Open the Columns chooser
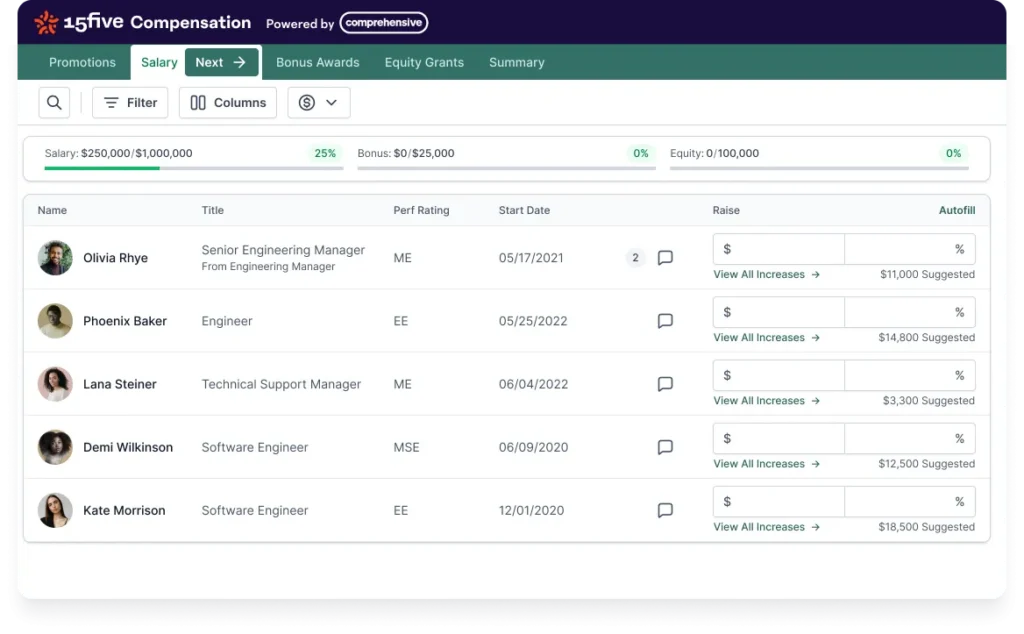Image resolution: width=1024 pixels, height=634 pixels. (228, 102)
